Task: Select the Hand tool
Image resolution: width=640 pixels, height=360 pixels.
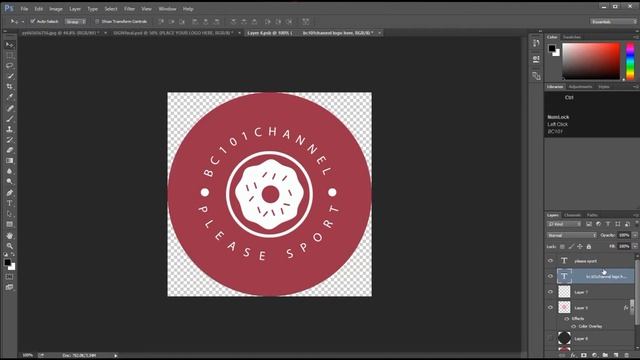Action: (10, 236)
